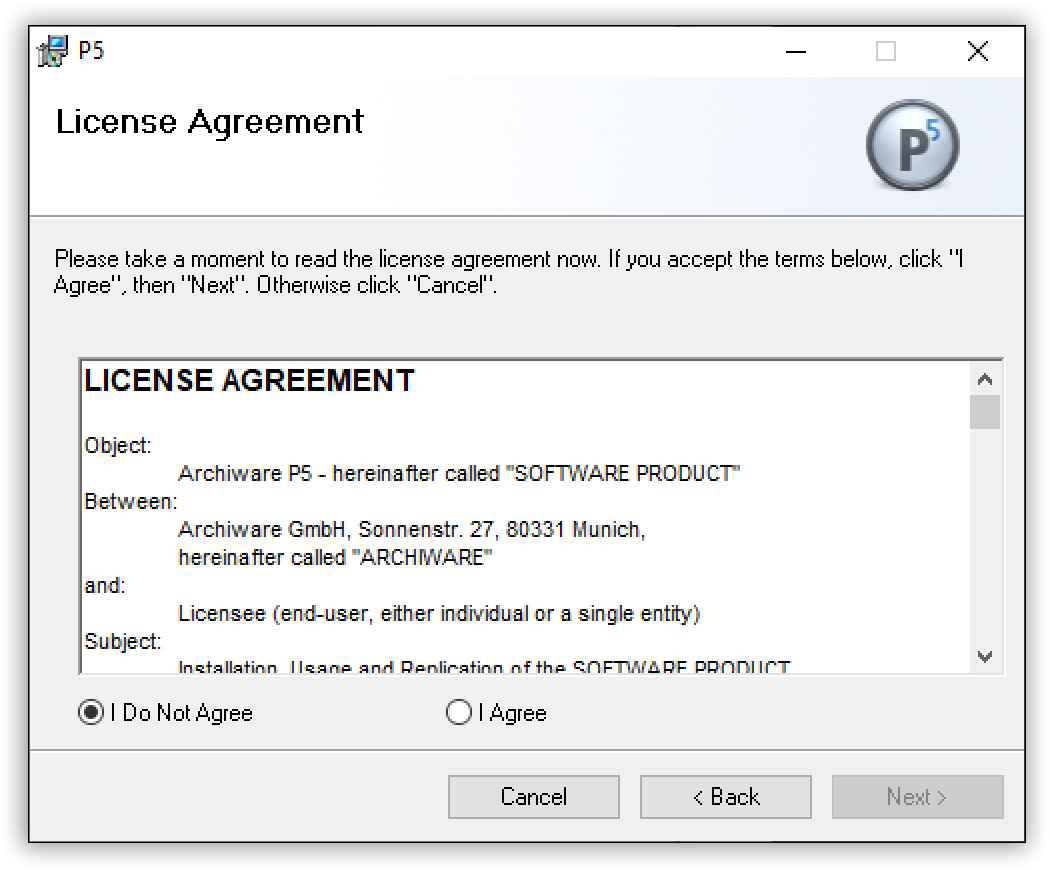Click the license scrollbar up arrow

pos(985,380)
